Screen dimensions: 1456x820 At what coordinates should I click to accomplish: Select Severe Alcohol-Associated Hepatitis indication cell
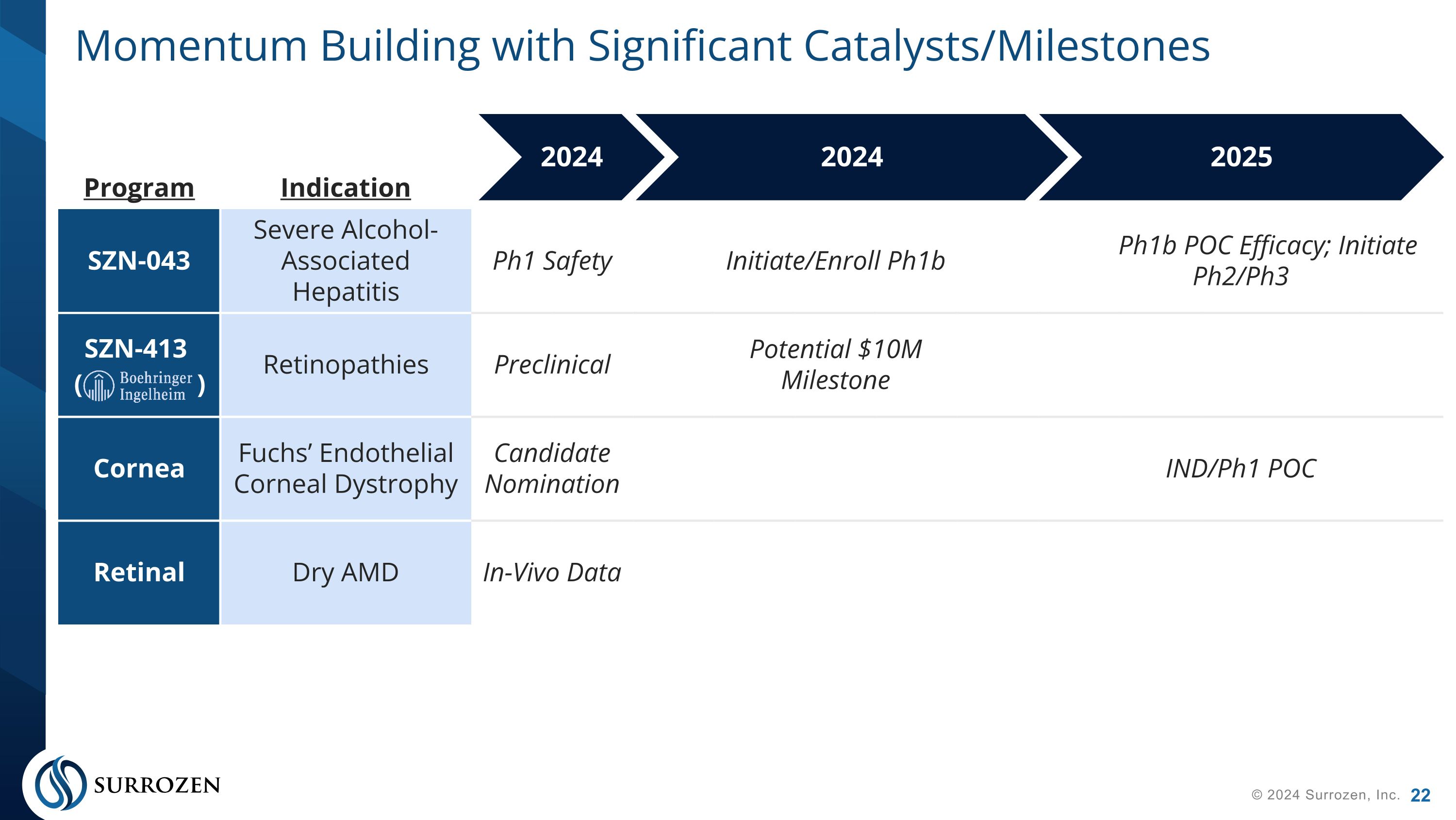click(346, 261)
